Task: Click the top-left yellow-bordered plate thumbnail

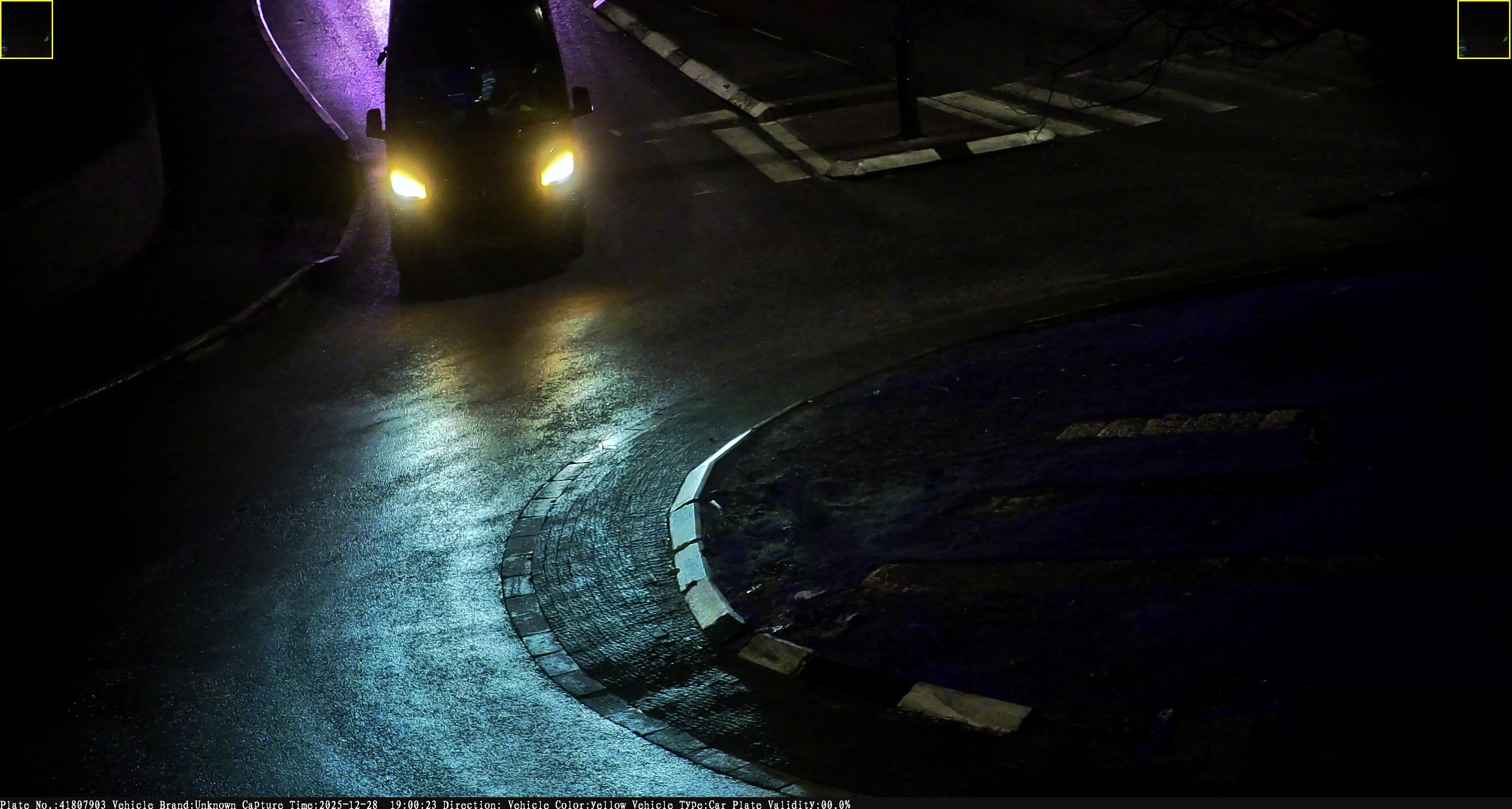Action: pos(27,29)
